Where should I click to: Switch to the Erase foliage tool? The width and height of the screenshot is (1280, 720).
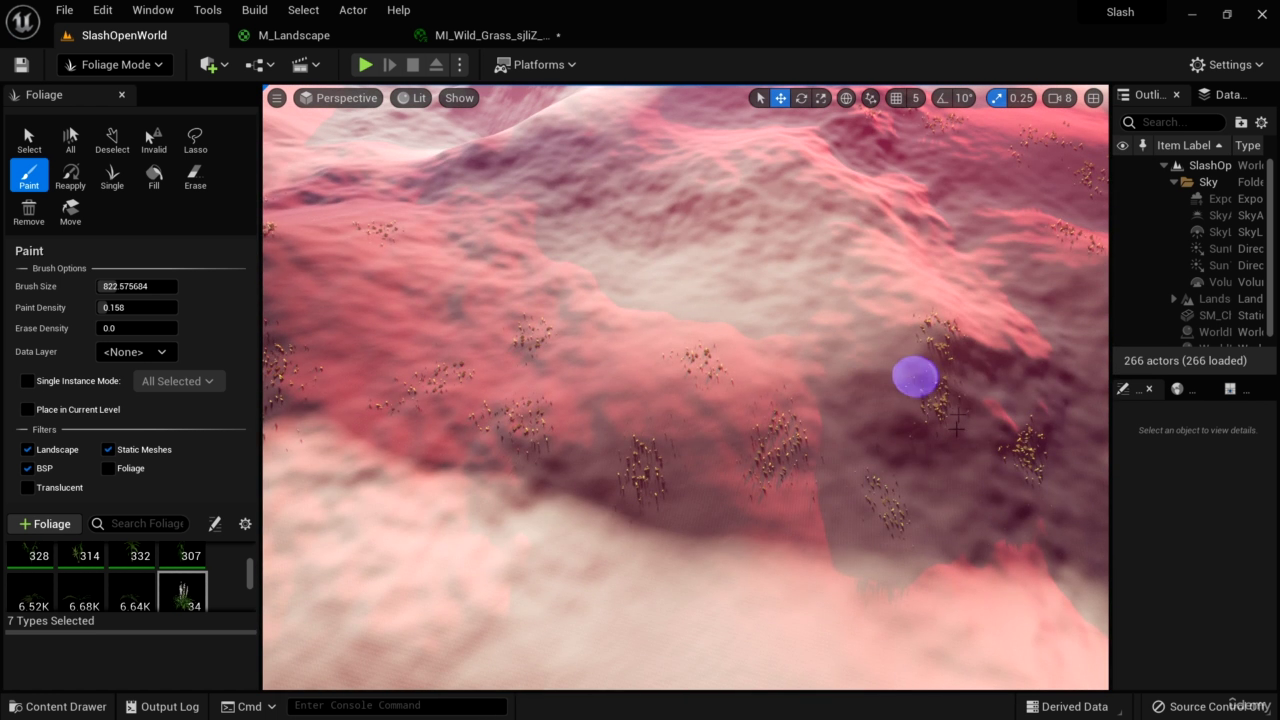coord(195,176)
